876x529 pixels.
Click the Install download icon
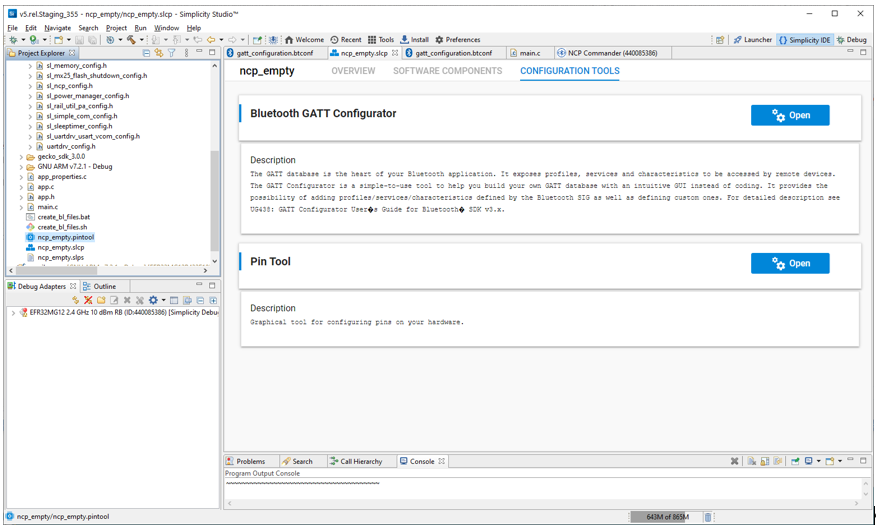point(415,40)
